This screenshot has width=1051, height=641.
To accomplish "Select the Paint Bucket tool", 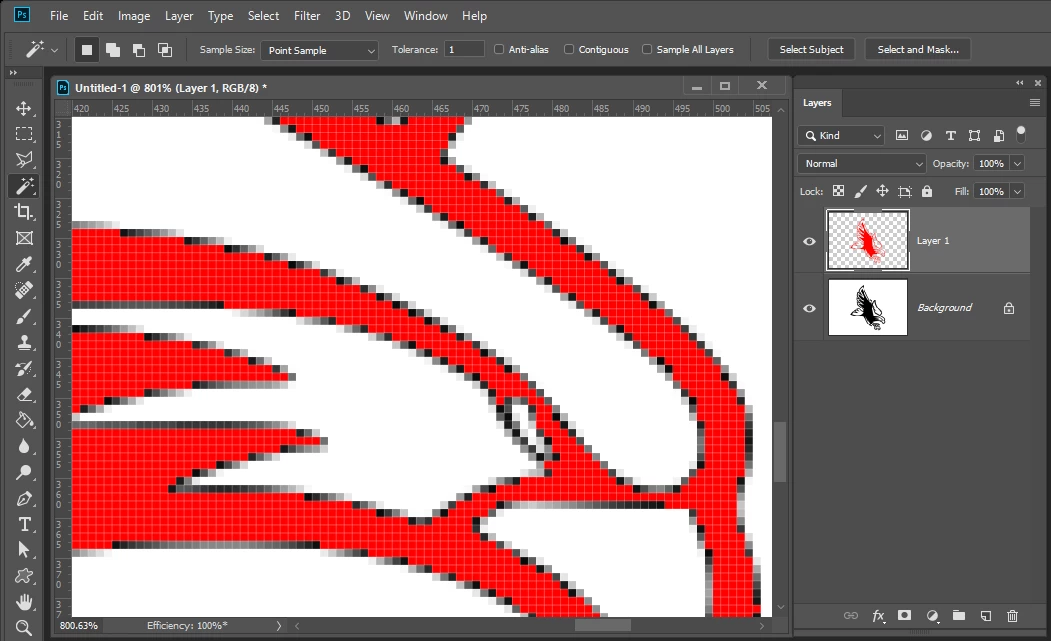I will click(24, 420).
